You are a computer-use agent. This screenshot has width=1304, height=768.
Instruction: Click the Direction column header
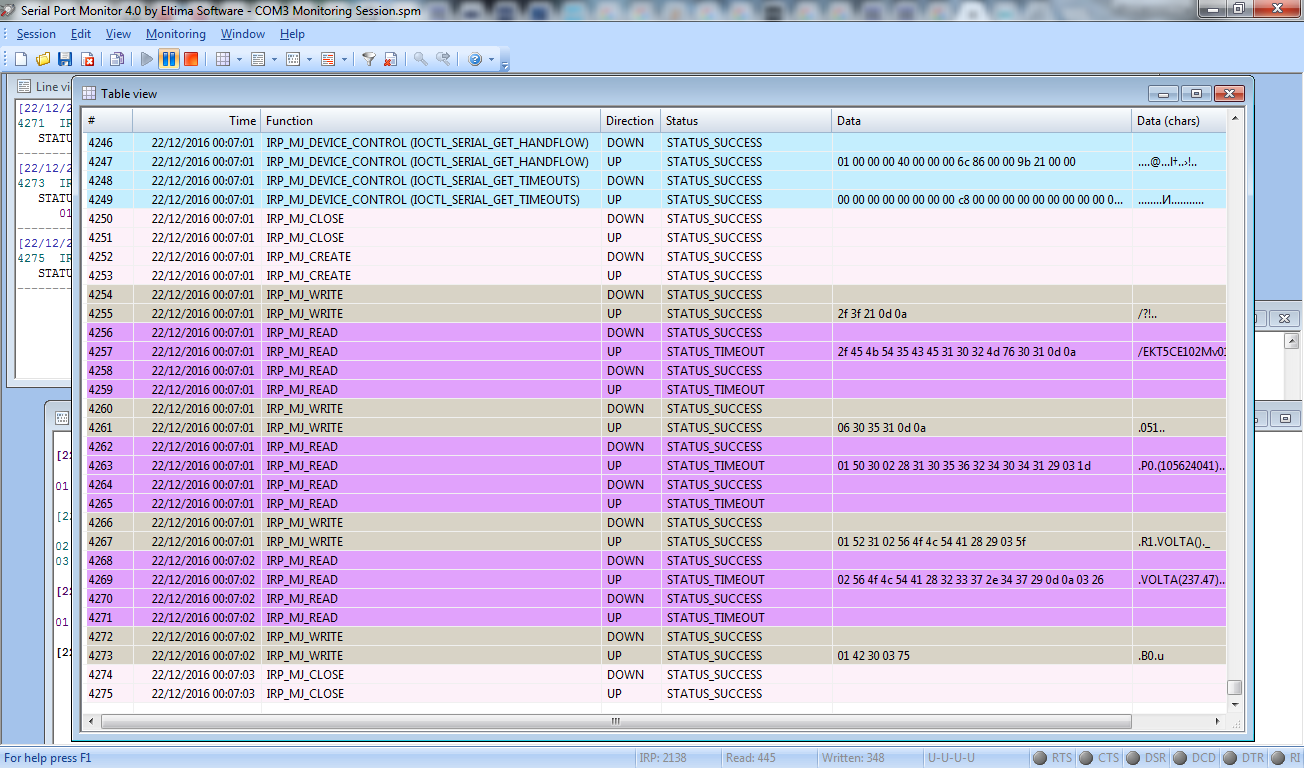tap(630, 120)
